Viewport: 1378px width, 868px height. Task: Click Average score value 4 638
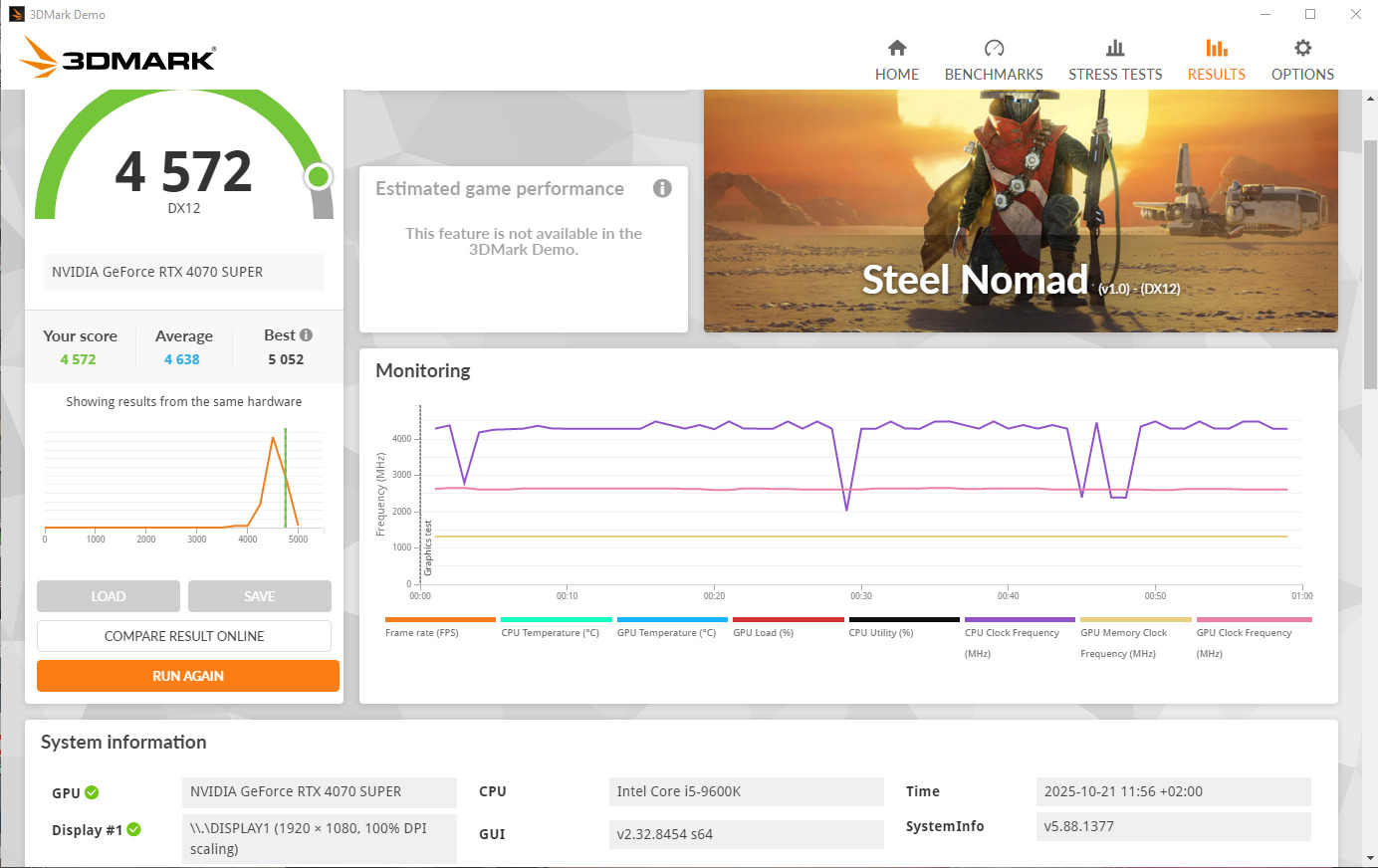[182, 359]
